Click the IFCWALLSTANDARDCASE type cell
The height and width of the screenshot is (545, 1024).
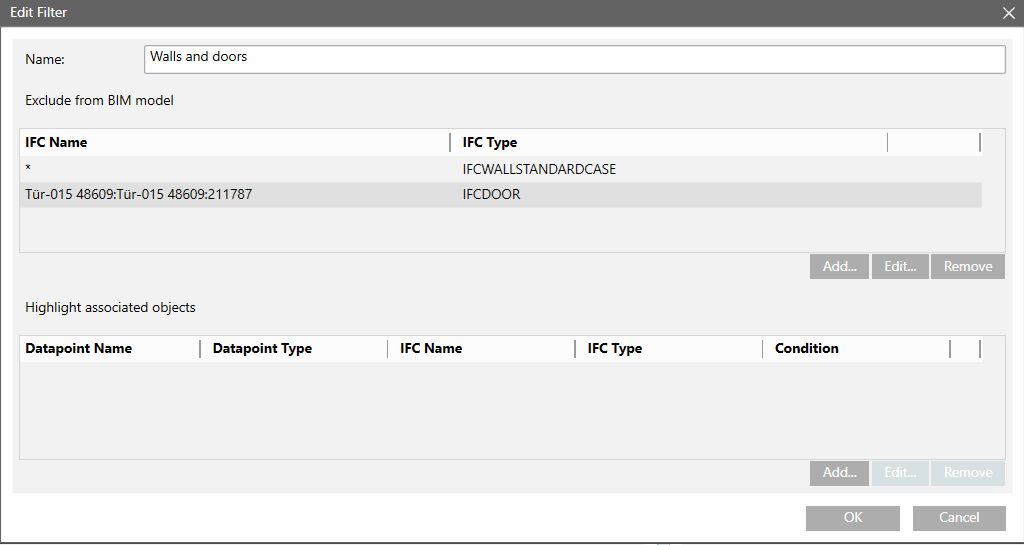click(x=539, y=170)
